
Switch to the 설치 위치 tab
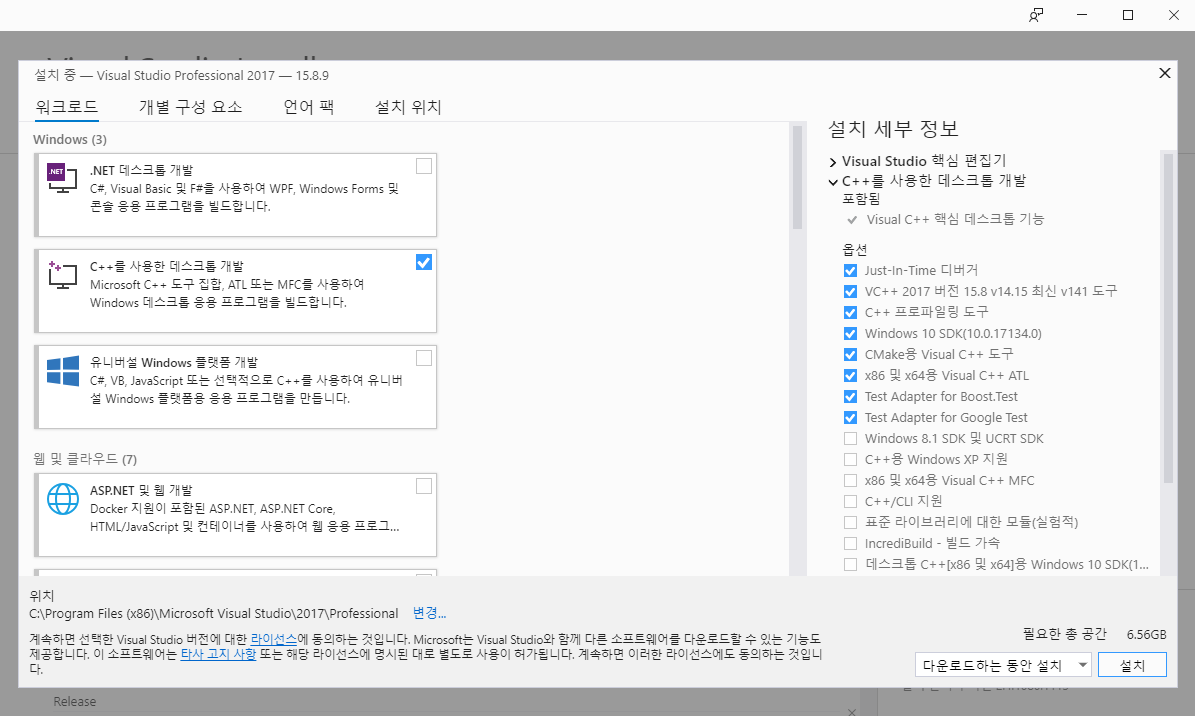[x=408, y=107]
